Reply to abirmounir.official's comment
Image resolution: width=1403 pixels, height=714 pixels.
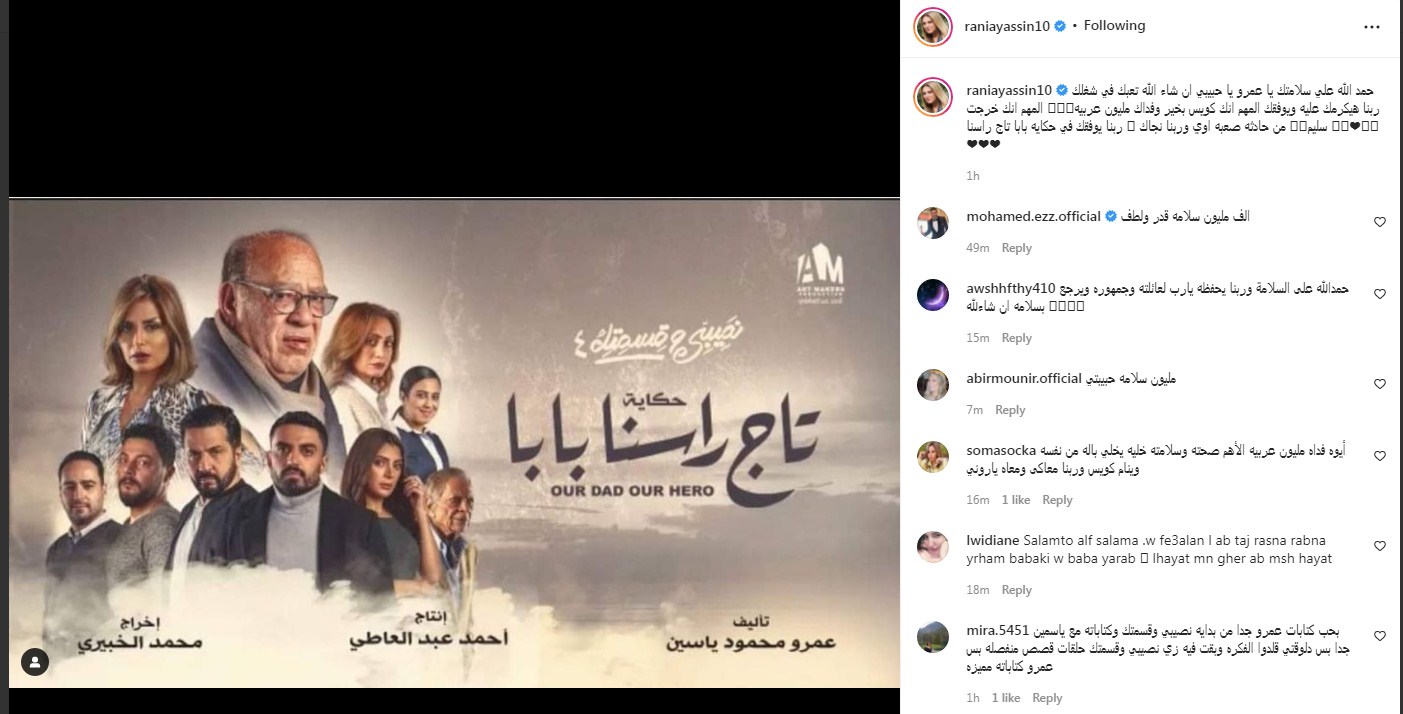(1010, 410)
